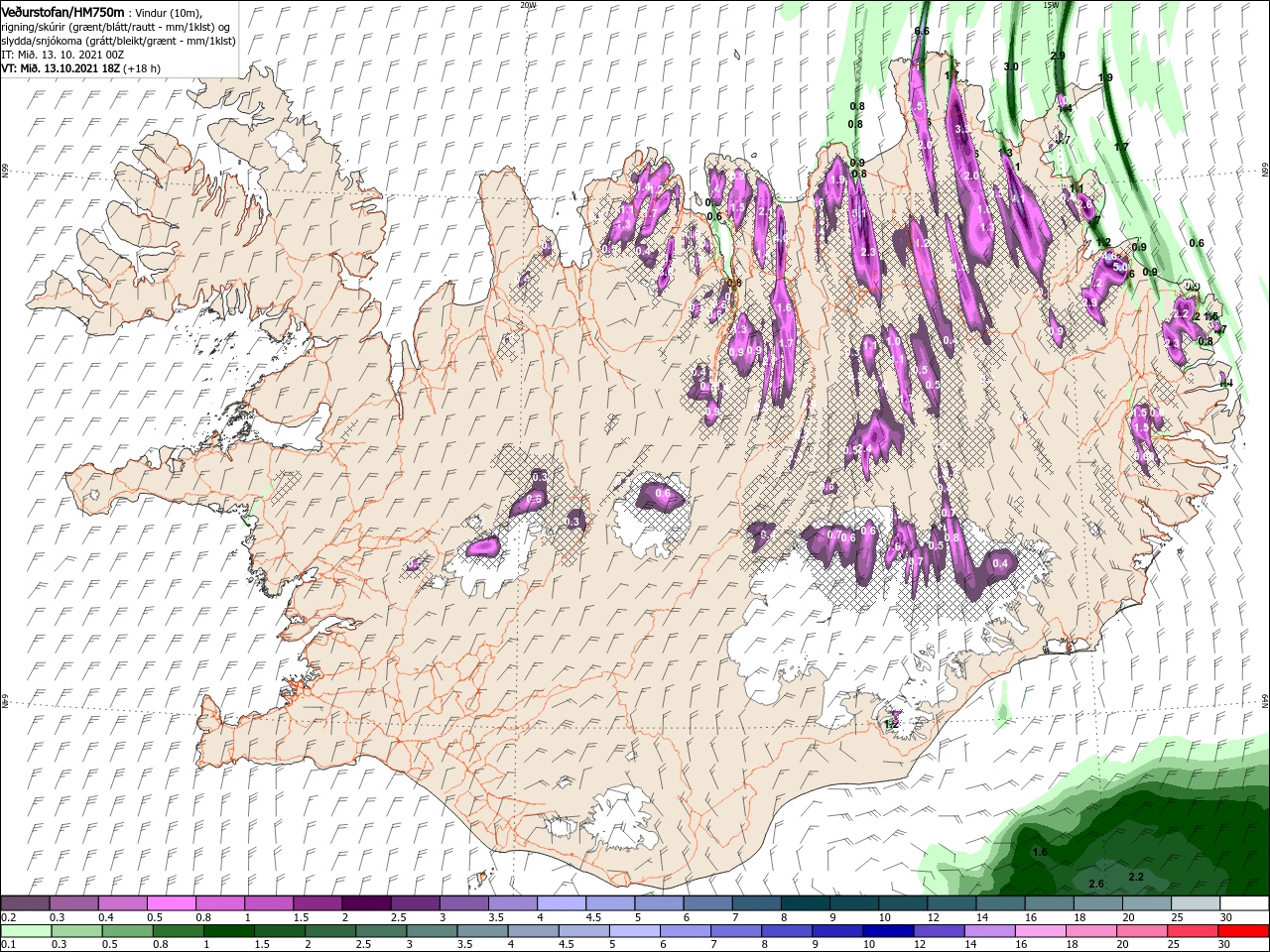Image resolution: width=1270 pixels, height=952 pixels.
Task: Pick the upper snow scale swatch labelled 6
Action: pyautogui.click(x=707, y=903)
